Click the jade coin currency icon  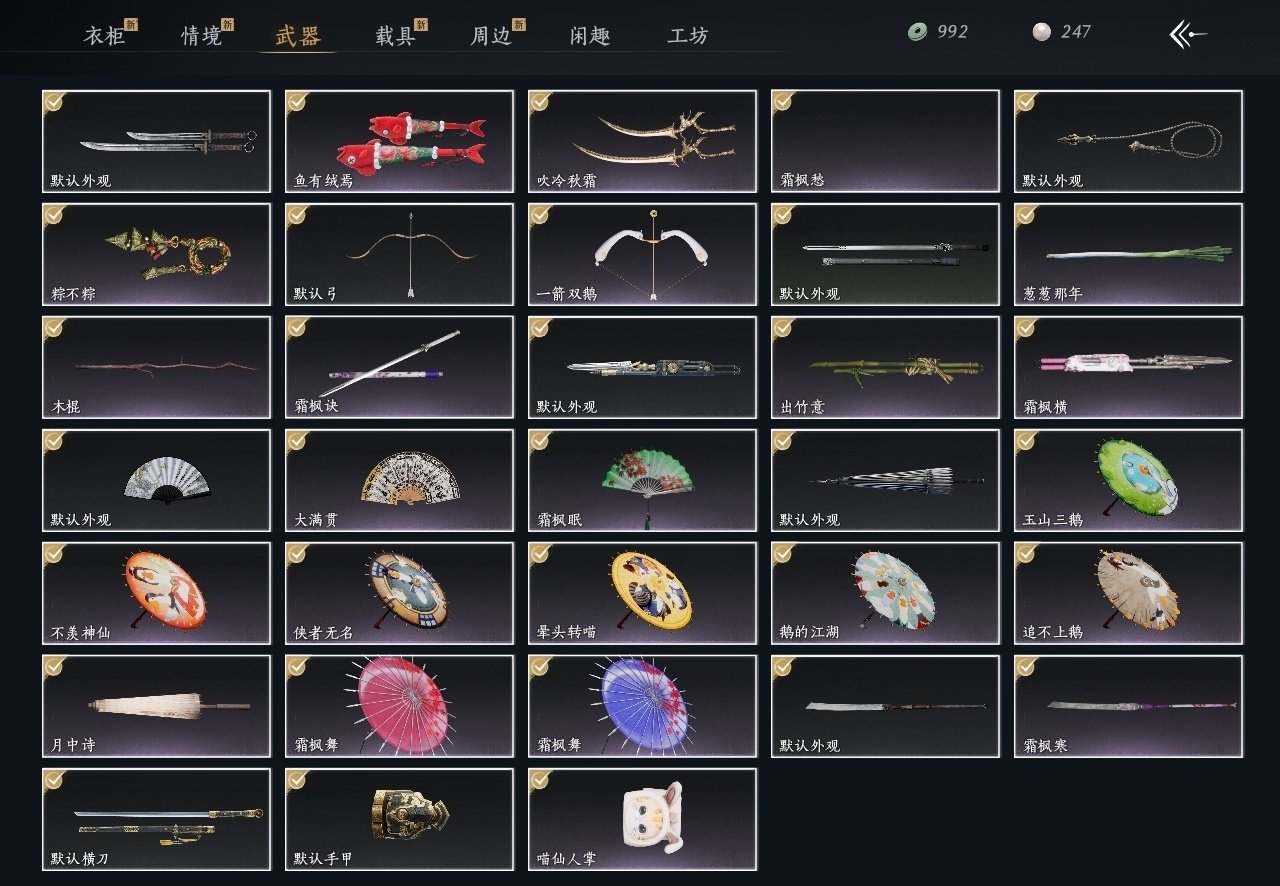[917, 32]
